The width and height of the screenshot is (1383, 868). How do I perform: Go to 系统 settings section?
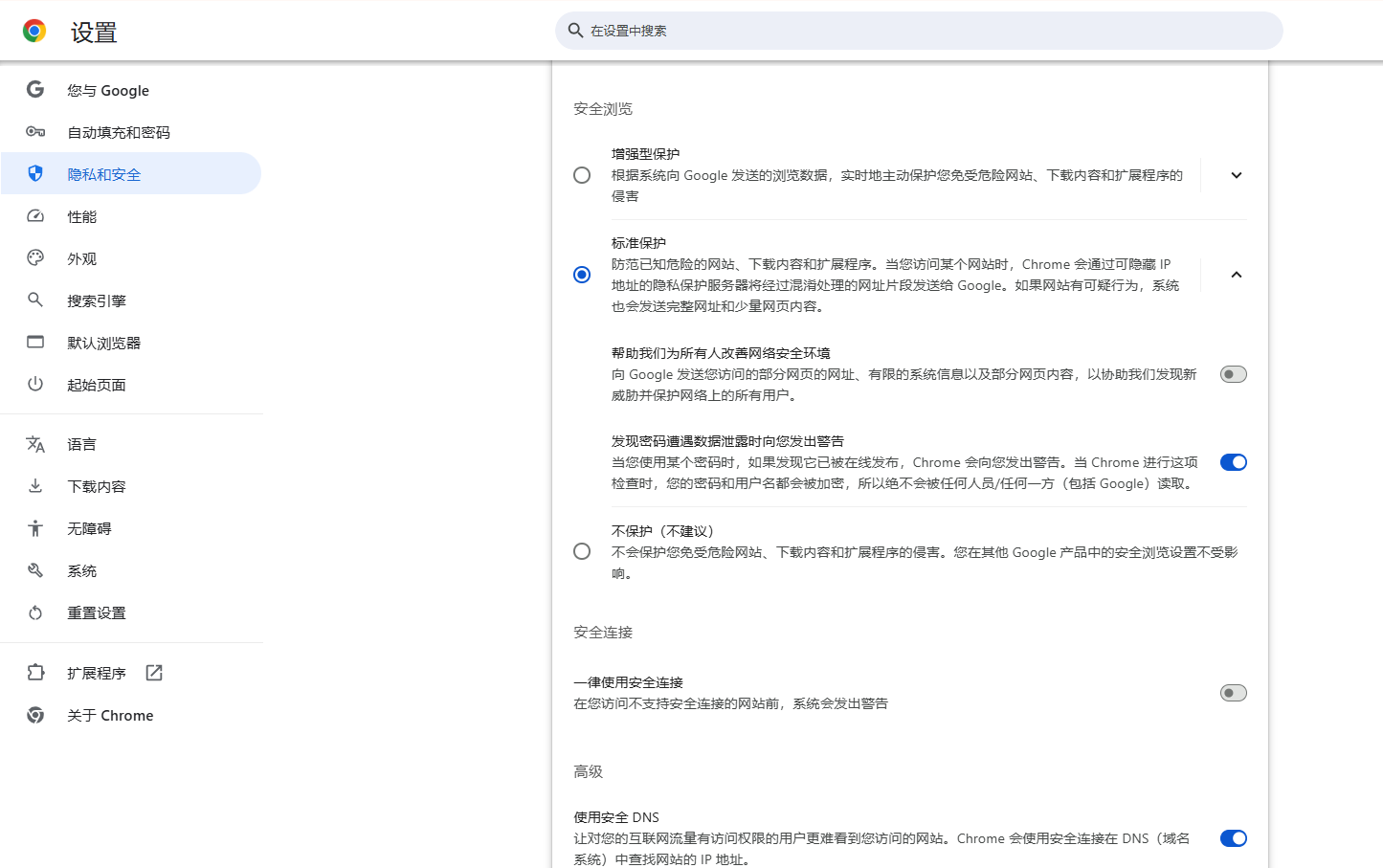(131, 570)
